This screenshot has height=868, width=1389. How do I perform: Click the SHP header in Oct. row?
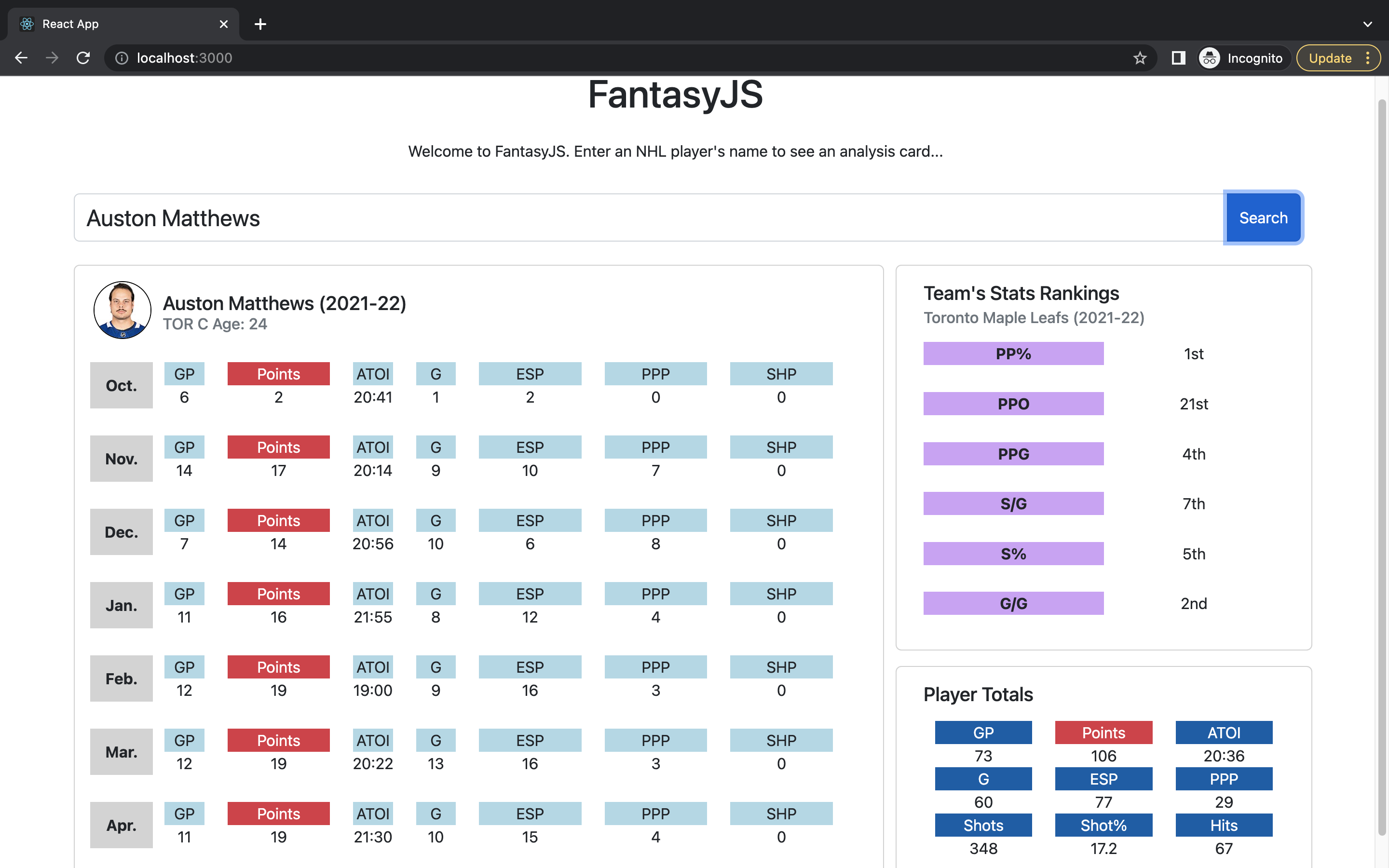(781, 374)
